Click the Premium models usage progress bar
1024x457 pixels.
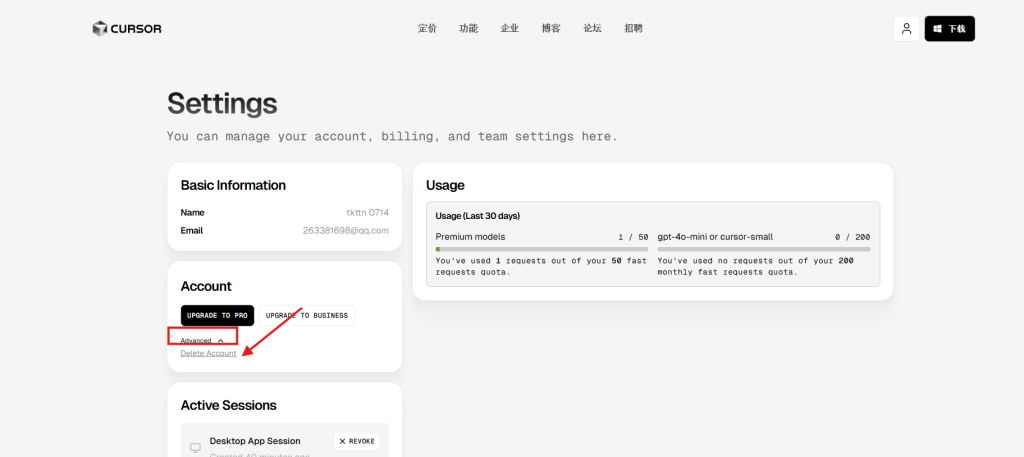tap(542, 249)
